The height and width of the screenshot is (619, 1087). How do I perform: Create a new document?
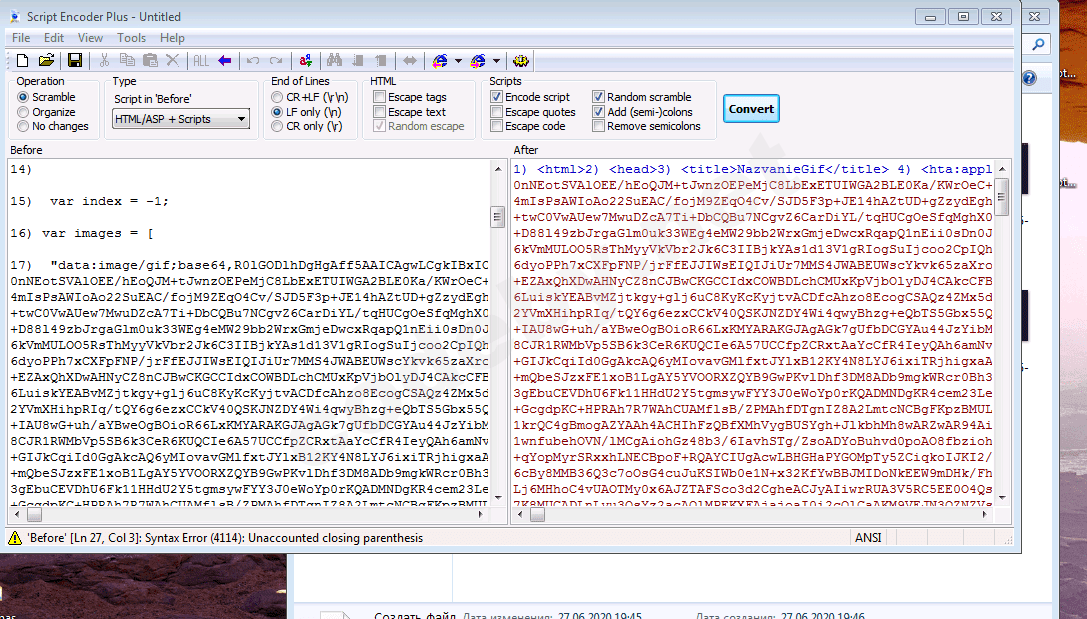point(21,61)
